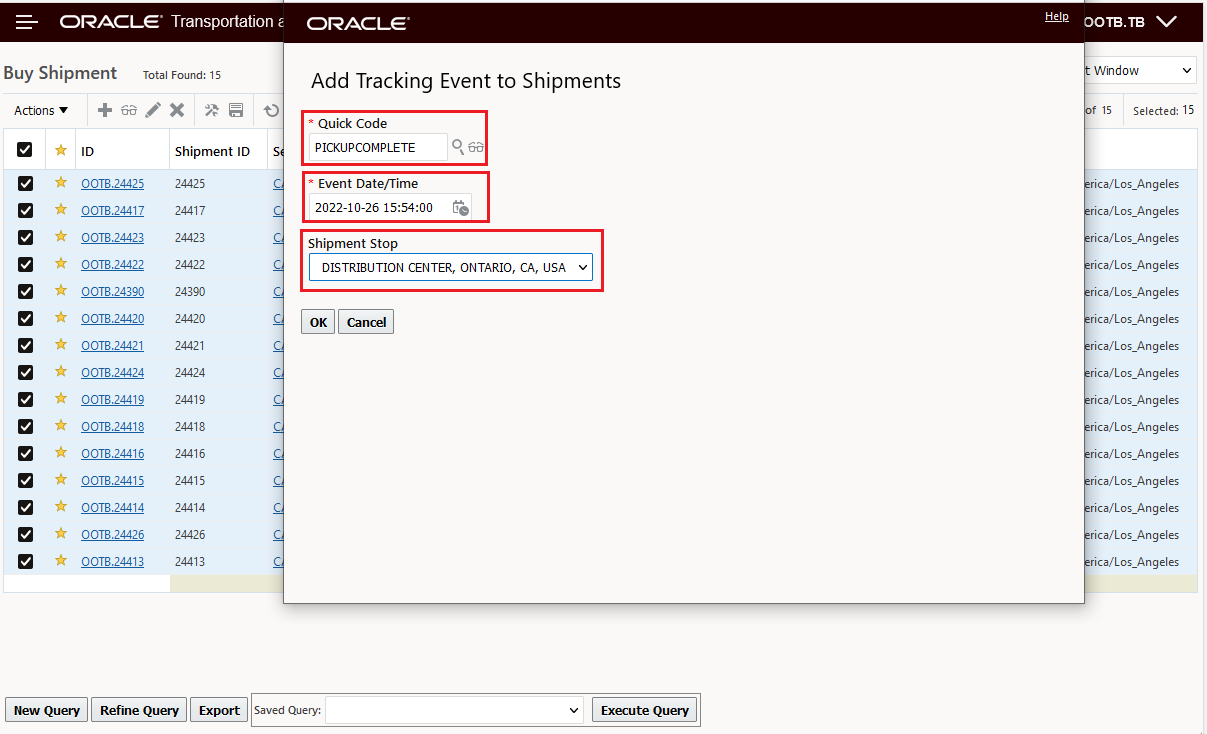Click the toolbar glasses View icon
1207x734 pixels.
click(x=129, y=110)
